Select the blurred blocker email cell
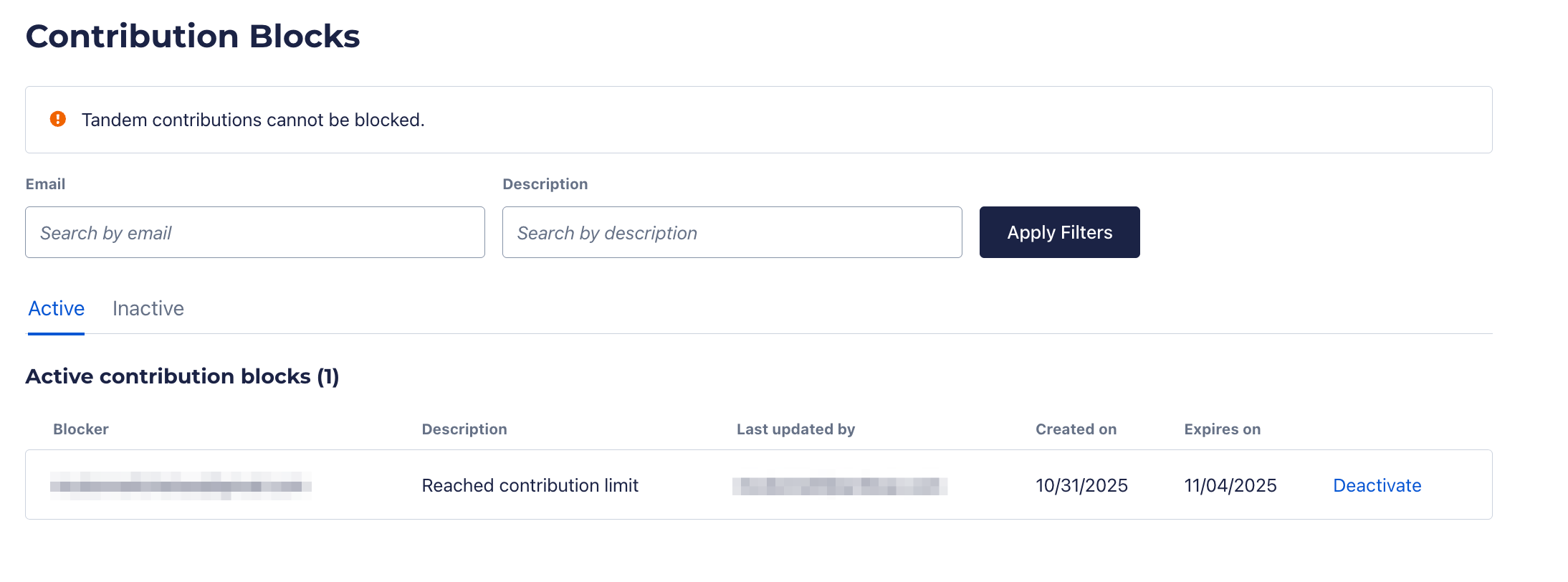The image size is (1568, 582). point(181,486)
